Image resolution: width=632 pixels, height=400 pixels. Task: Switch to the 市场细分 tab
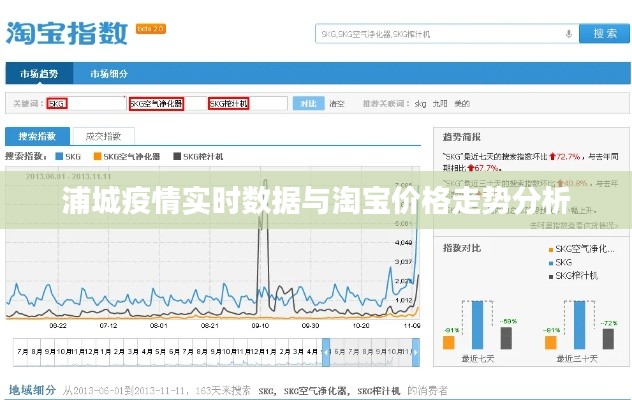(109, 74)
